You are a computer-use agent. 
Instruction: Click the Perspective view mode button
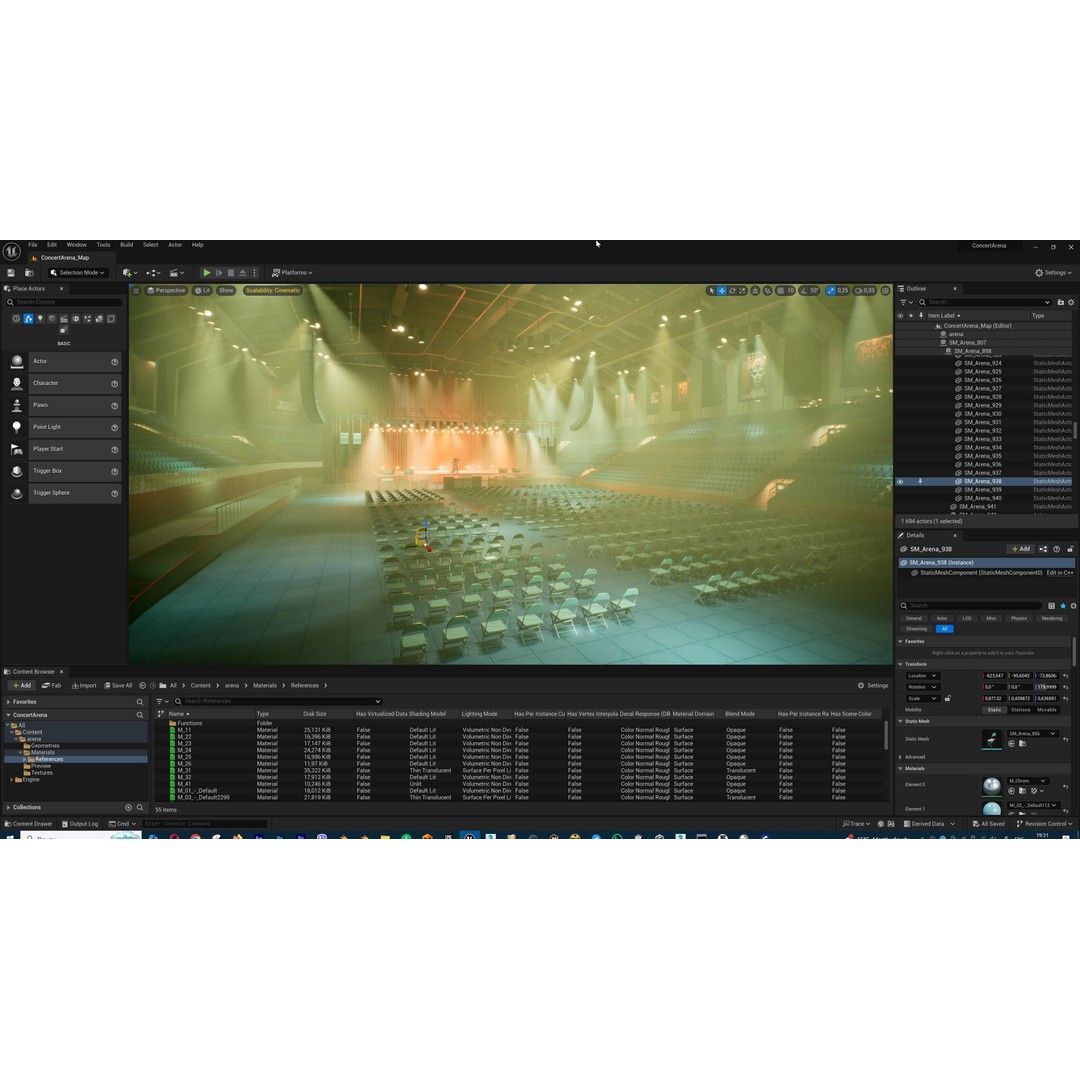tap(166, 291)
